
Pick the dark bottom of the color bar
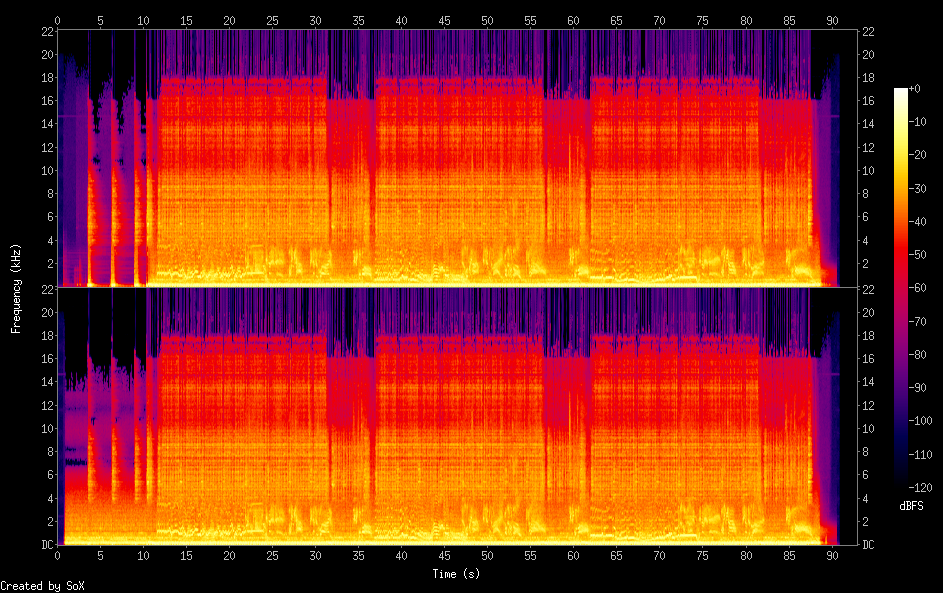pos(901,483)
